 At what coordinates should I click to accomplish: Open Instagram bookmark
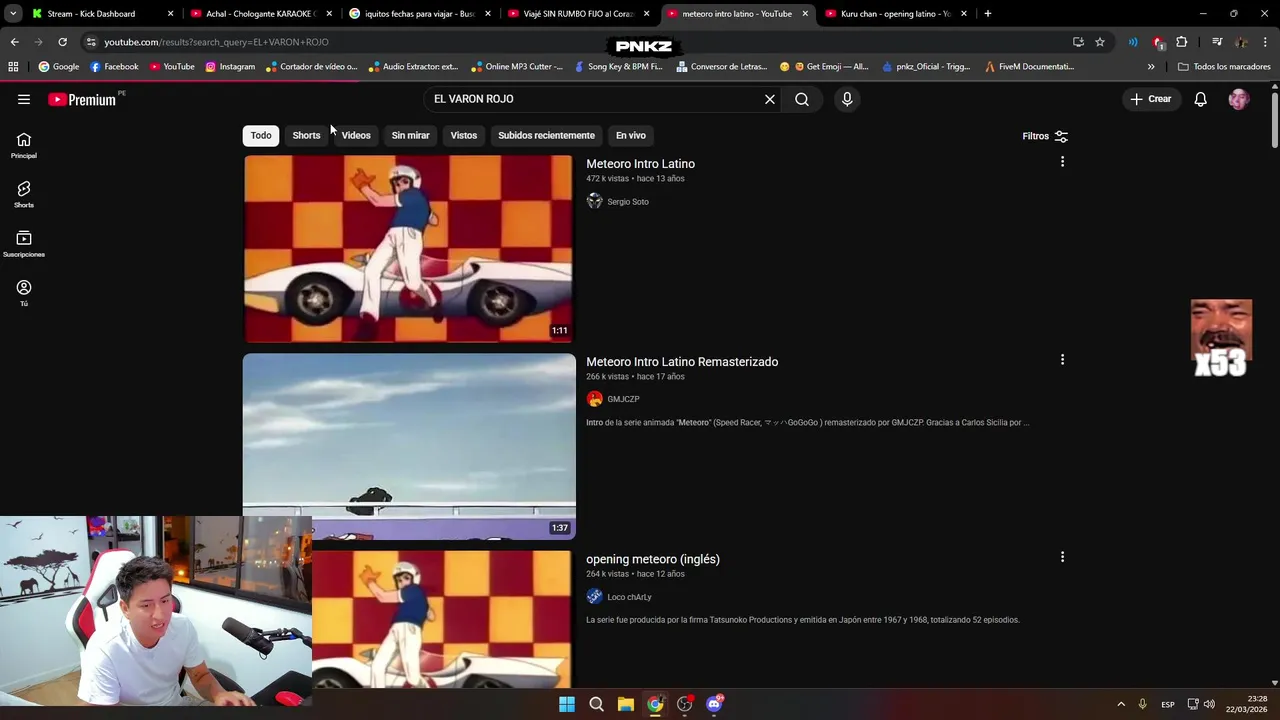point(230,67)
